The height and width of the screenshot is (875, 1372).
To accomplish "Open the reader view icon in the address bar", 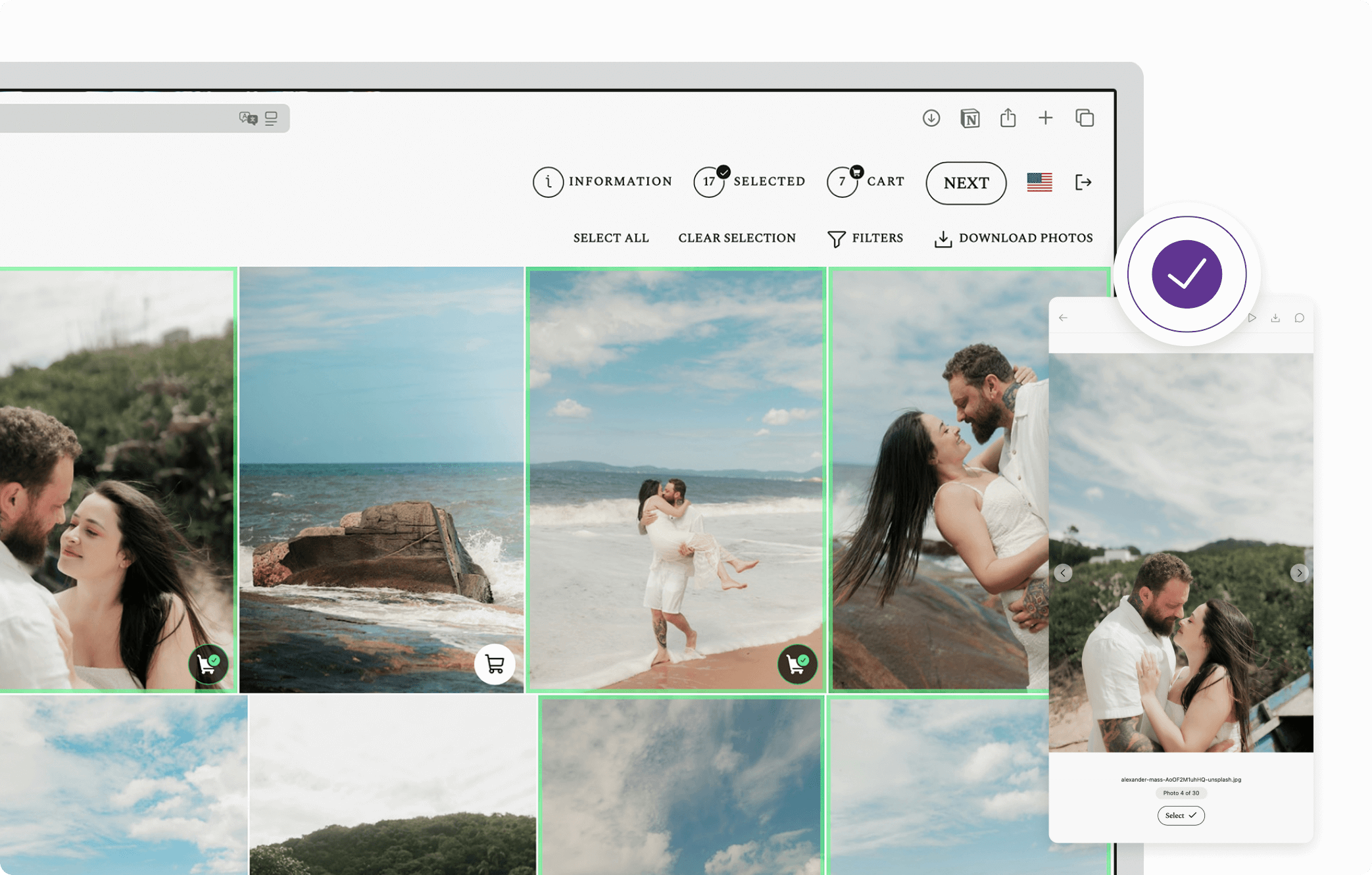I will click(x=271, y=118).
